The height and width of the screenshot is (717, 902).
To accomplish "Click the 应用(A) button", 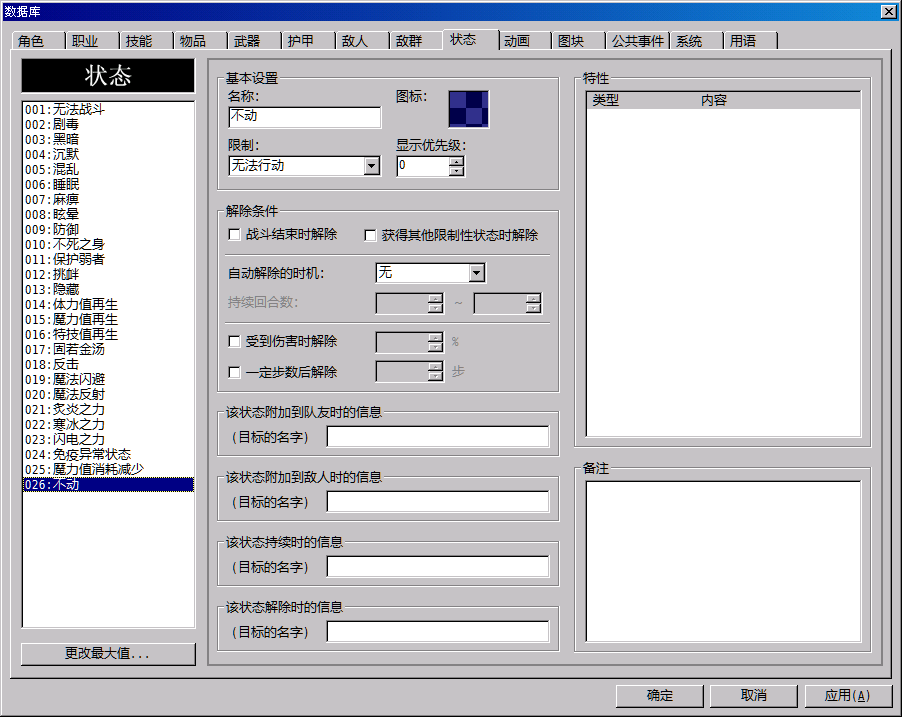I will click(848, 696).
